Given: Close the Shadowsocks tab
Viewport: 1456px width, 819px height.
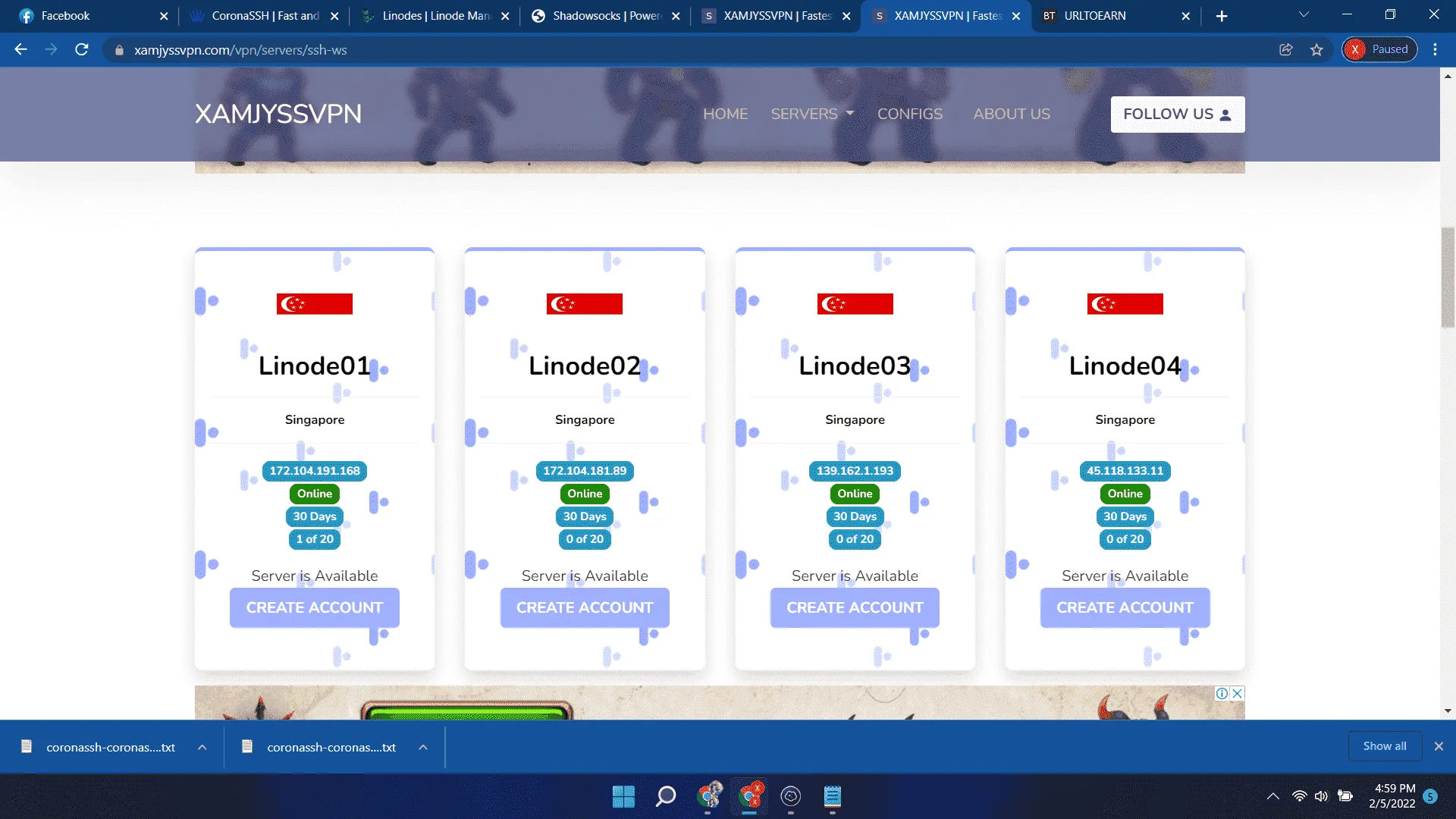Looking at the screenshot, I should [x=676, y=16].
